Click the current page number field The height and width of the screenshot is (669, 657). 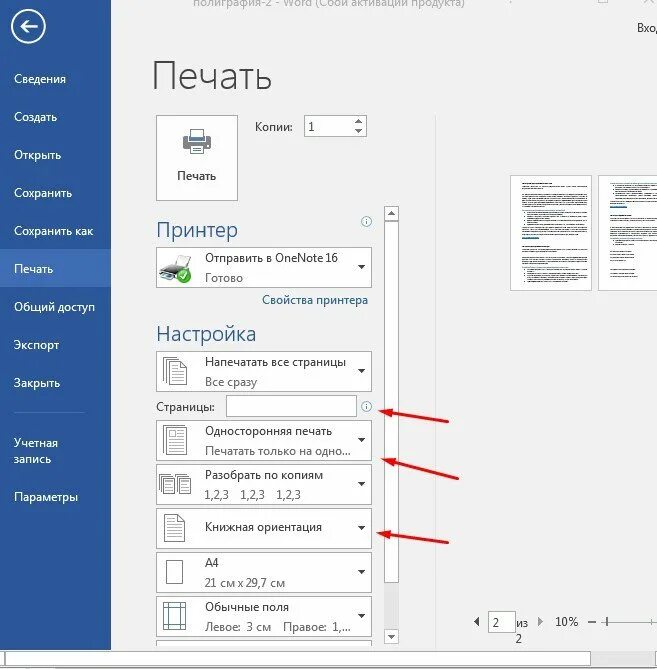(502, 622)
